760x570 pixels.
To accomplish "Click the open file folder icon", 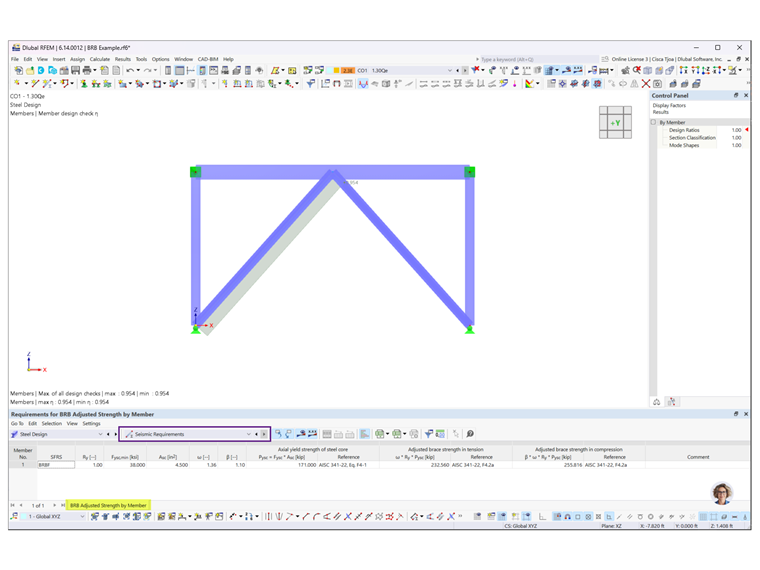I will pos(30,71).
